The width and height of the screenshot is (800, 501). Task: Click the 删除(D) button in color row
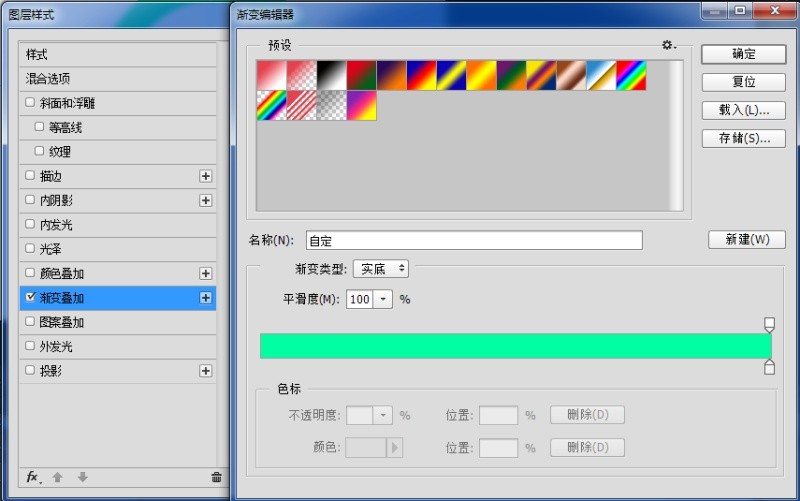(x=587, y=447)
